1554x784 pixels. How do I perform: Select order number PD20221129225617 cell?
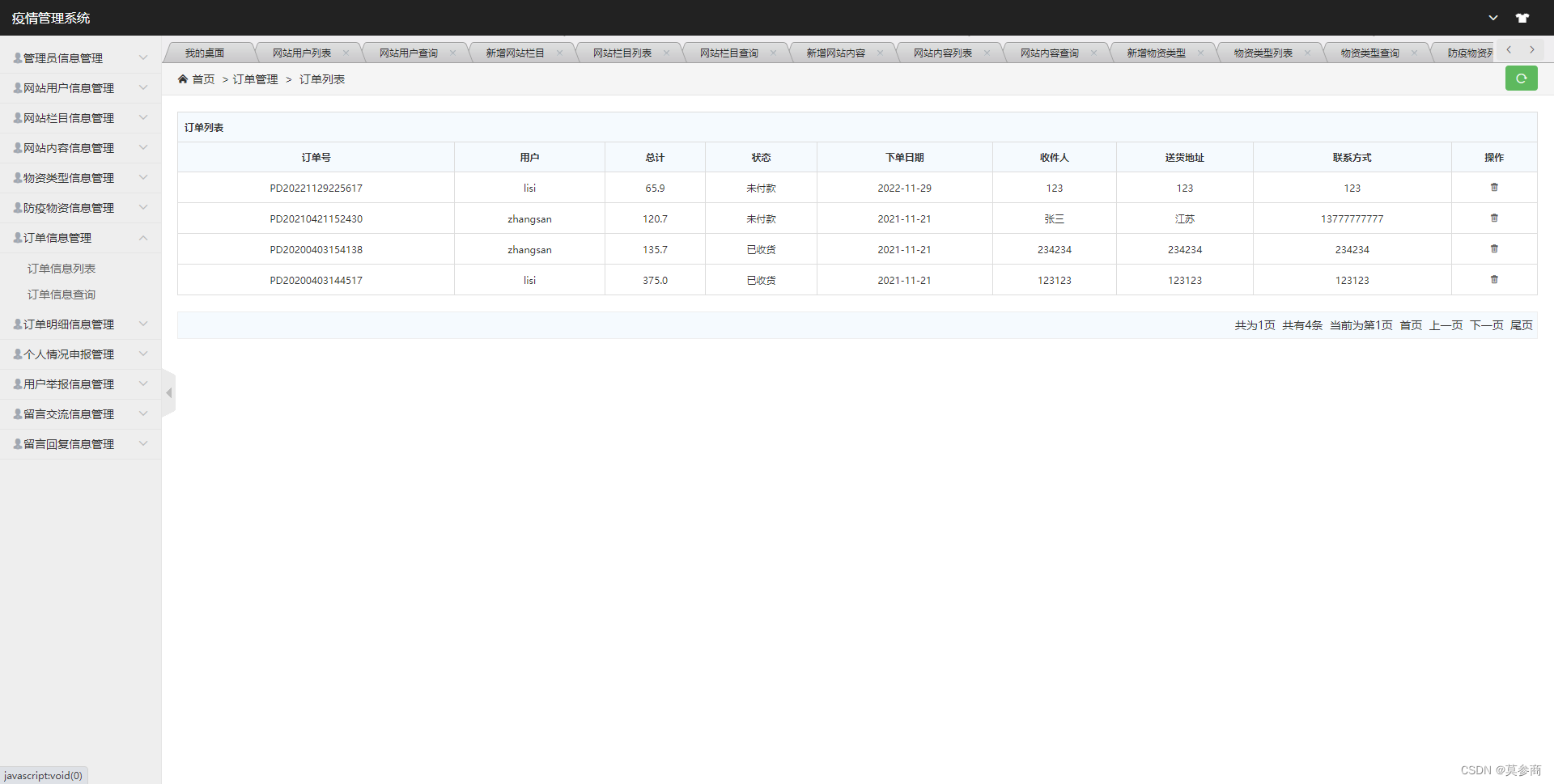click(x=316, y=188)
